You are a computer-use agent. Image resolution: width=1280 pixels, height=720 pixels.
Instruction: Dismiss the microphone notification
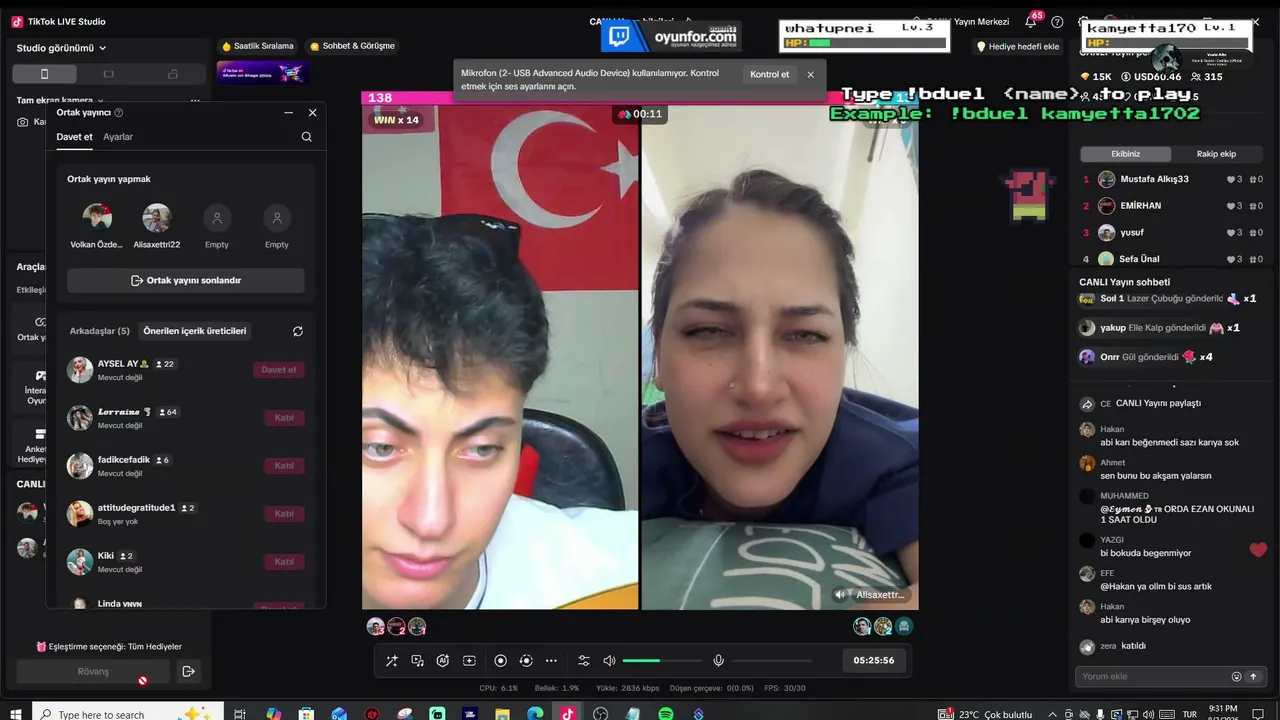pos(810,74)
